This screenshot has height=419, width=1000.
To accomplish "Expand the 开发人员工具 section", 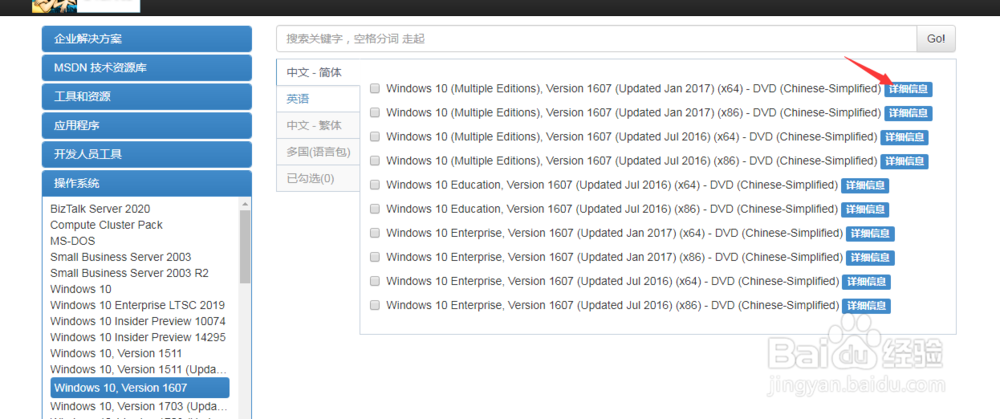I will coord(147,154).
